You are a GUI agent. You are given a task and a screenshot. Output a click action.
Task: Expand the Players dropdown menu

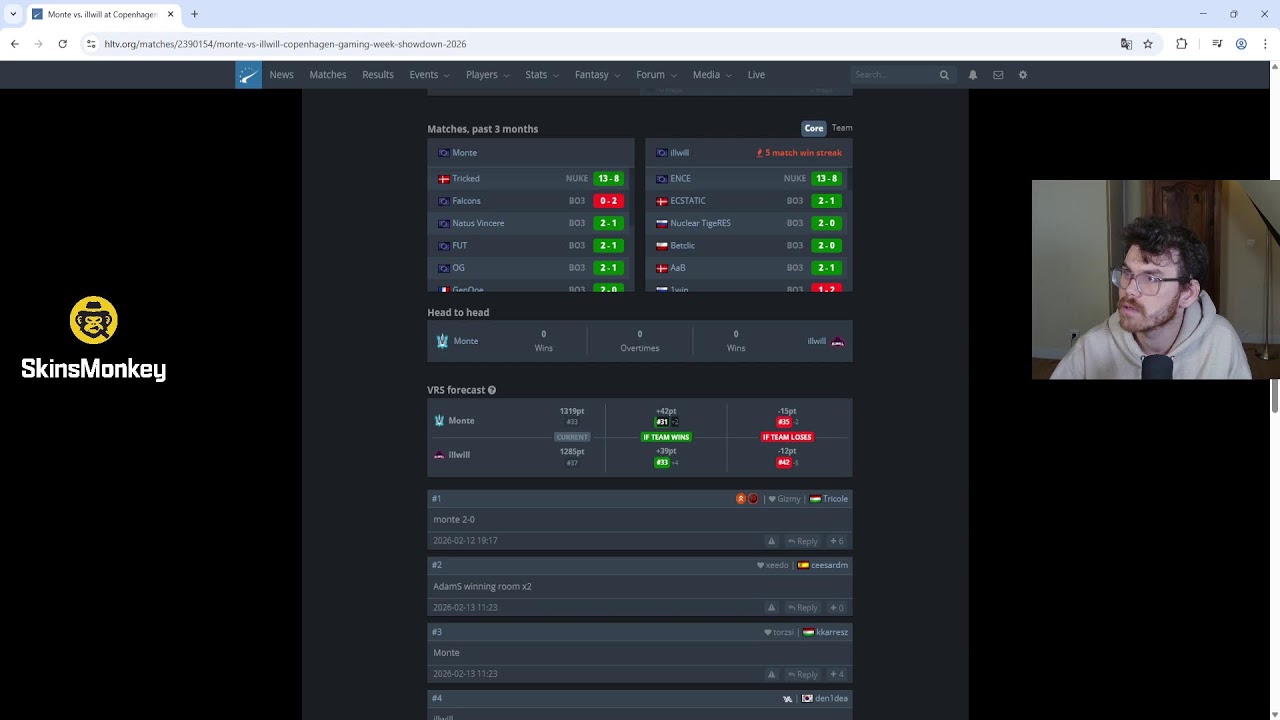click(487, 75)
